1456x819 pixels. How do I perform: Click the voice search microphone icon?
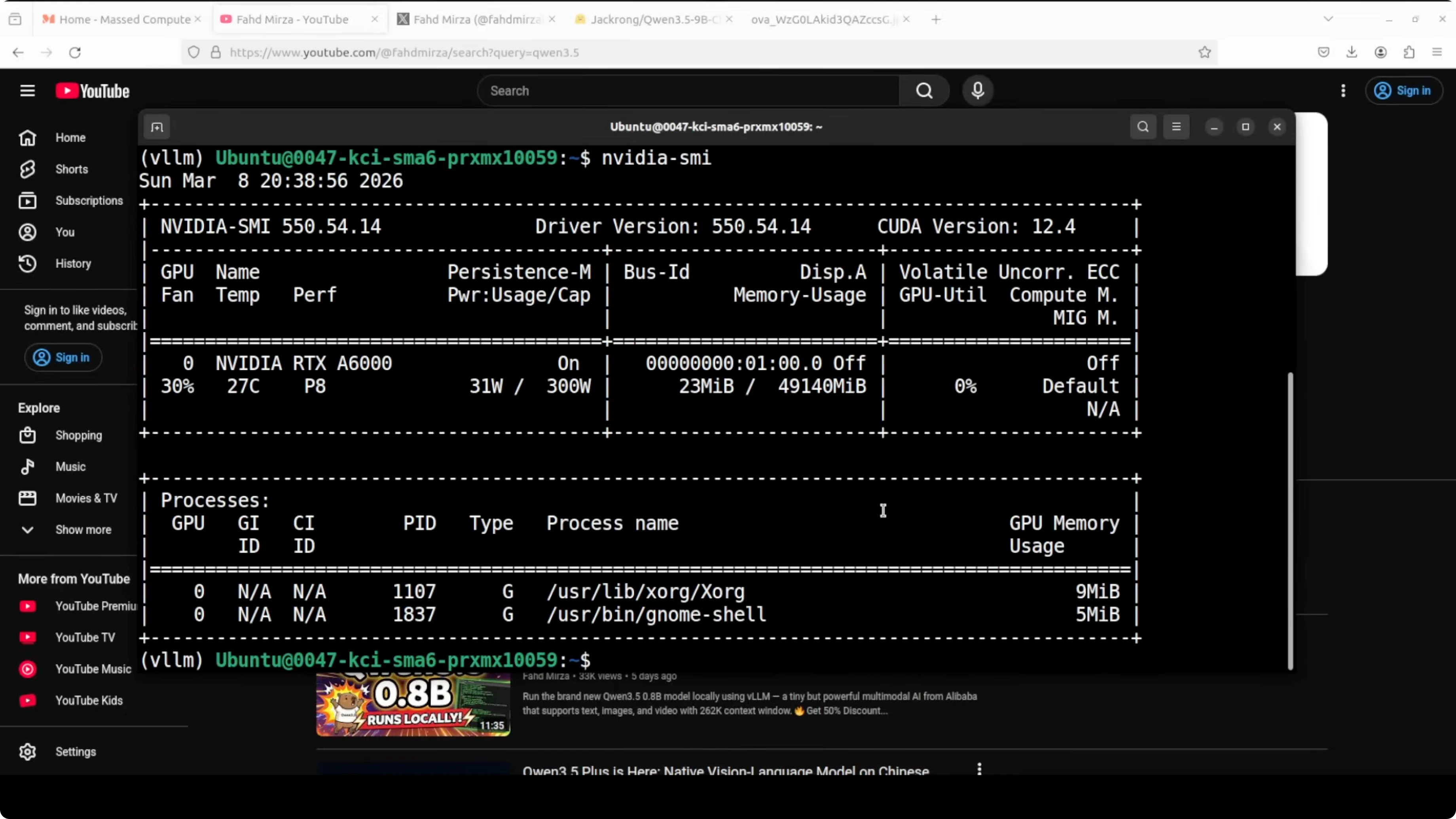coord(978,91)
